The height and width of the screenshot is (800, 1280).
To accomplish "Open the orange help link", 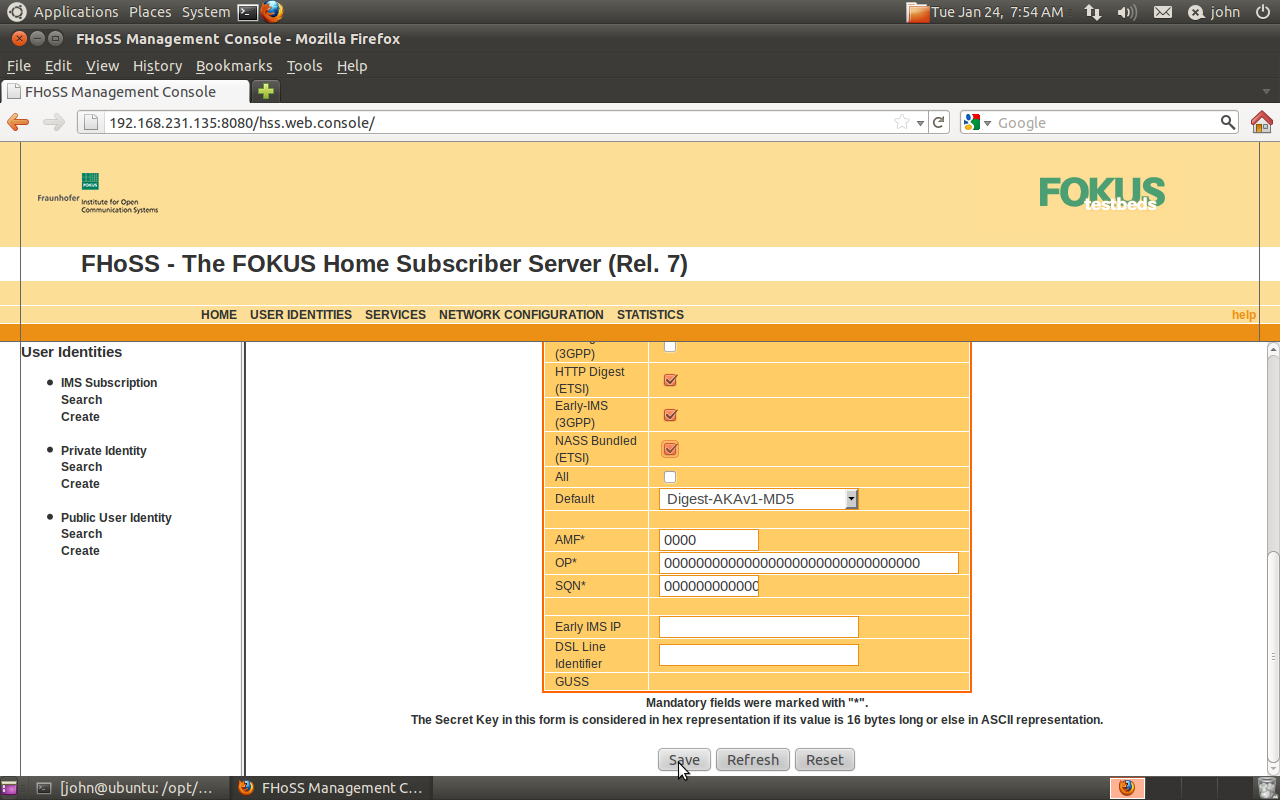I will (1243, 314).
